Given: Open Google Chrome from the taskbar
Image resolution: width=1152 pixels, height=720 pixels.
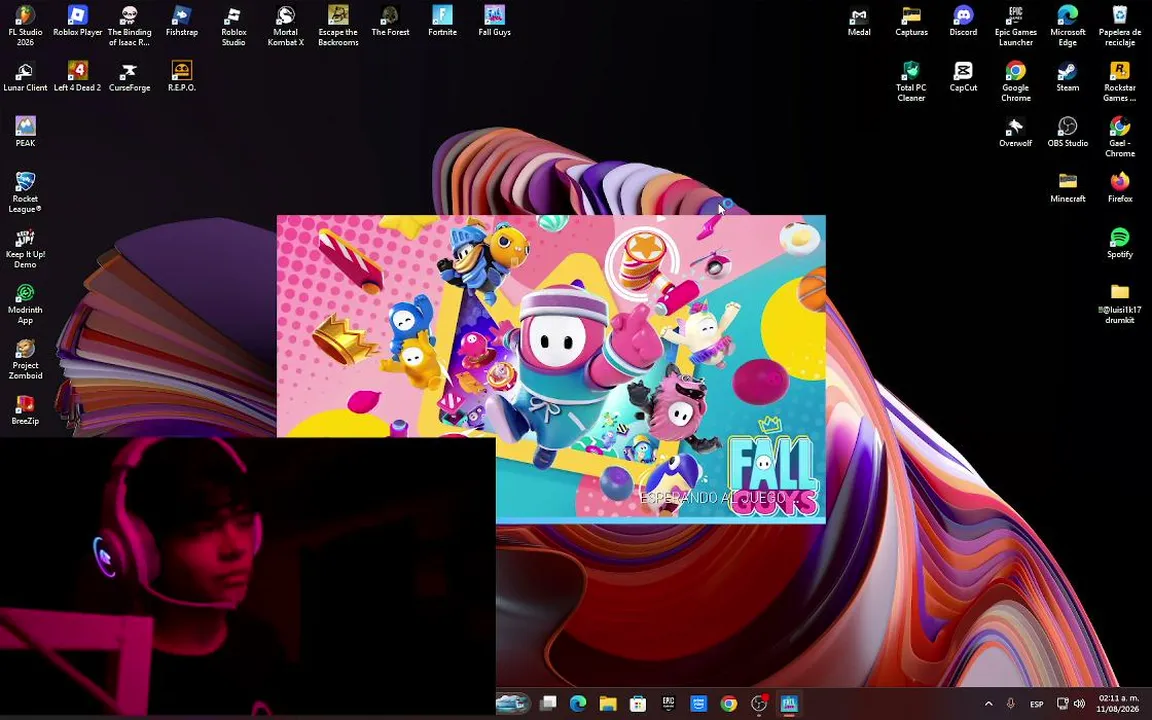Looking at the screenshot, I should tap(729, 704).
